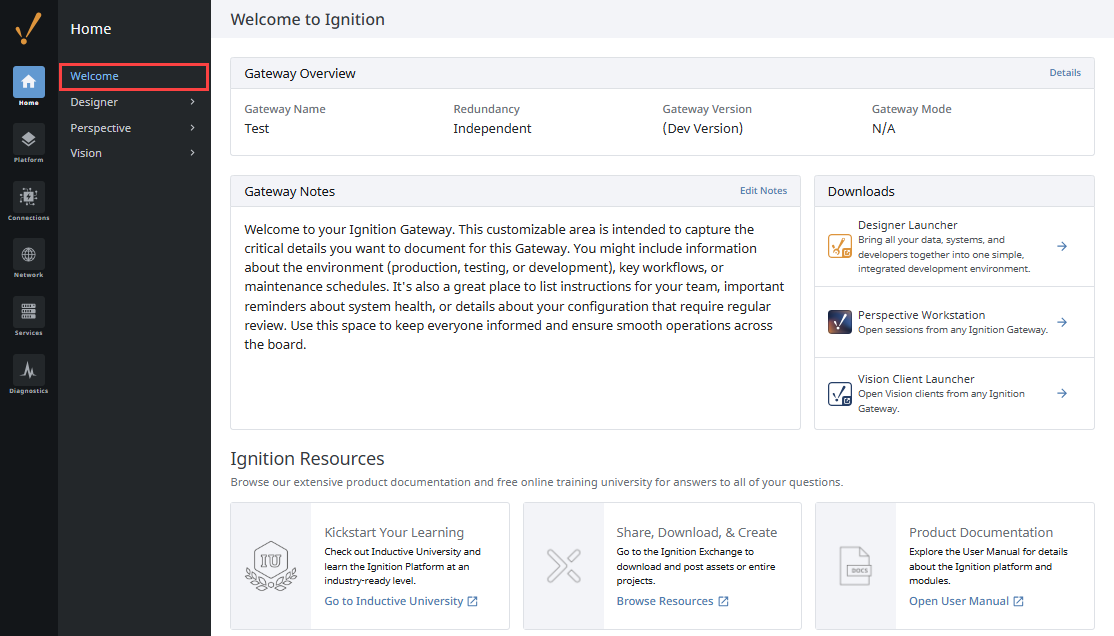The height and width of the screenshot is (636, 1114).
Task: Follow the Browse Resources link
Action: click(665, 601)
